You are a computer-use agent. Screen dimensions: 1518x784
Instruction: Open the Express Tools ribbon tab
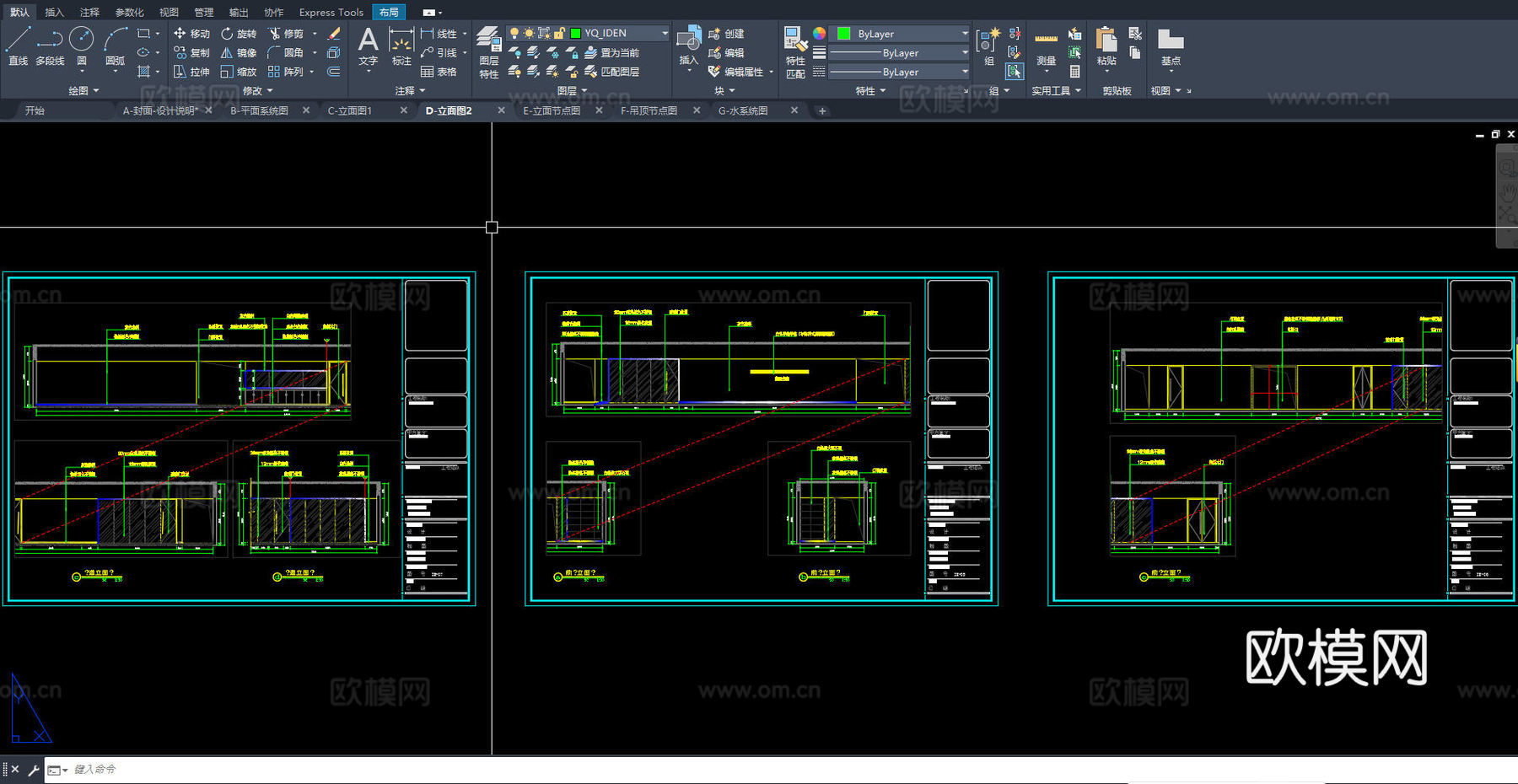[x=331, y=12]
